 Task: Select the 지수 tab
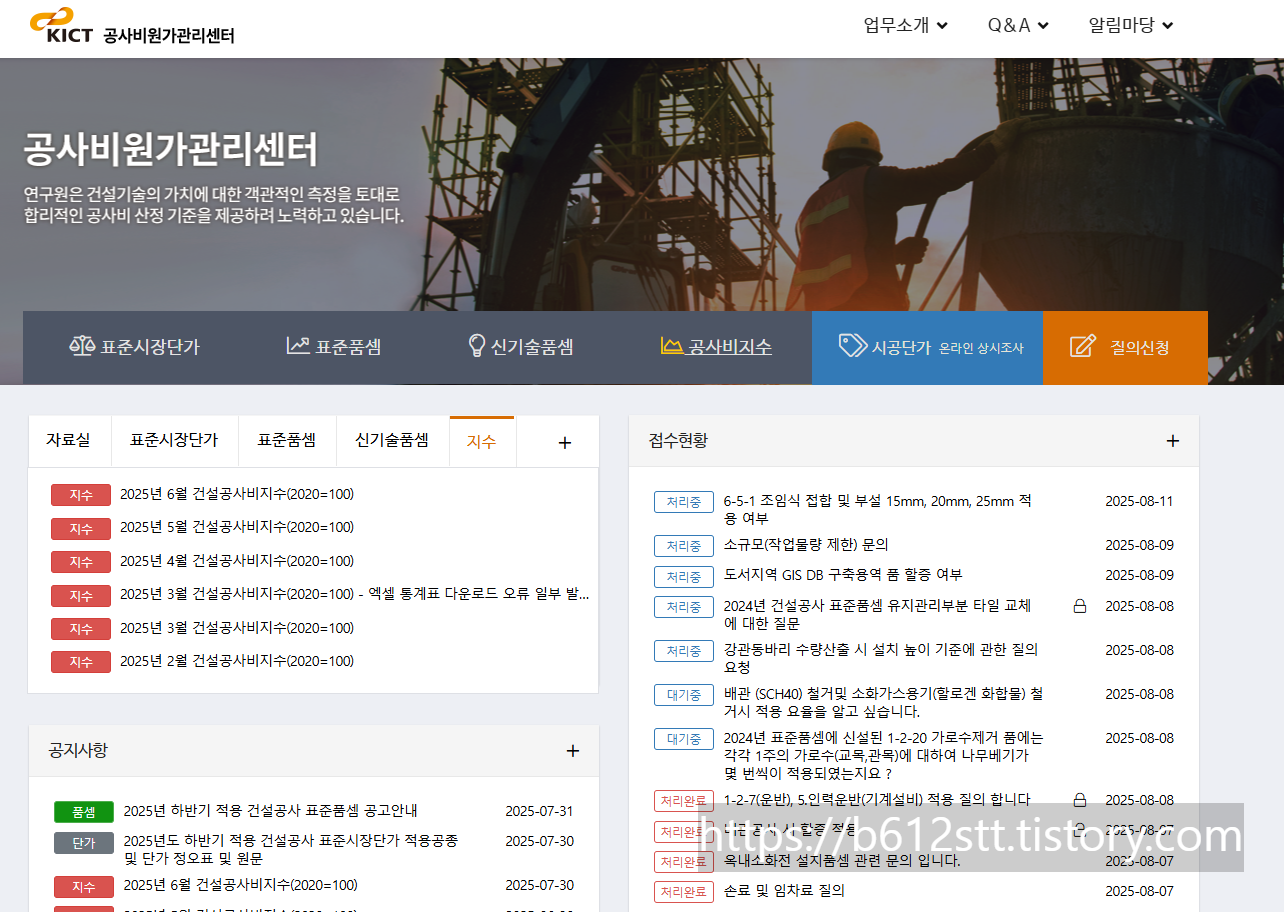click(481, 441)
